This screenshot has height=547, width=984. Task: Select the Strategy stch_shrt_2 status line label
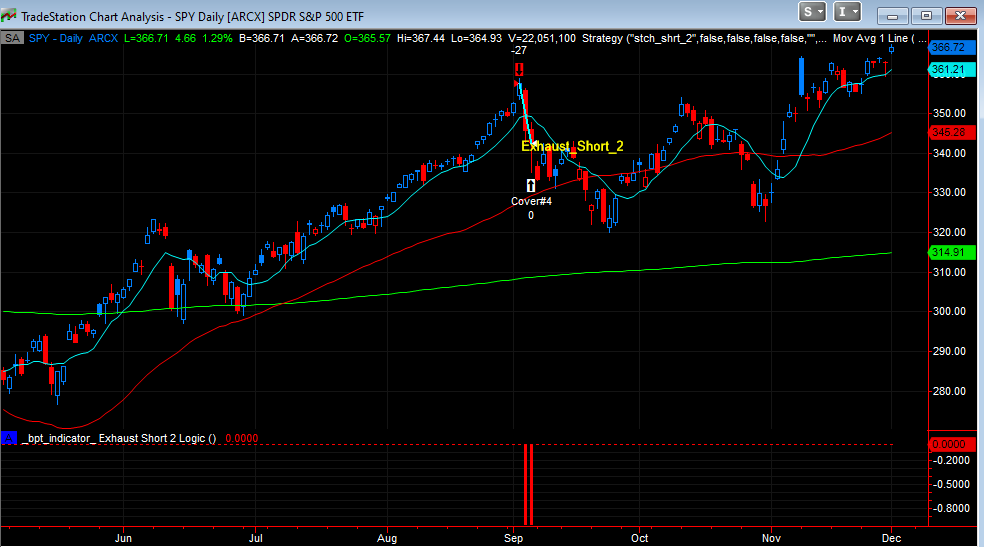[x=704, y=38]
